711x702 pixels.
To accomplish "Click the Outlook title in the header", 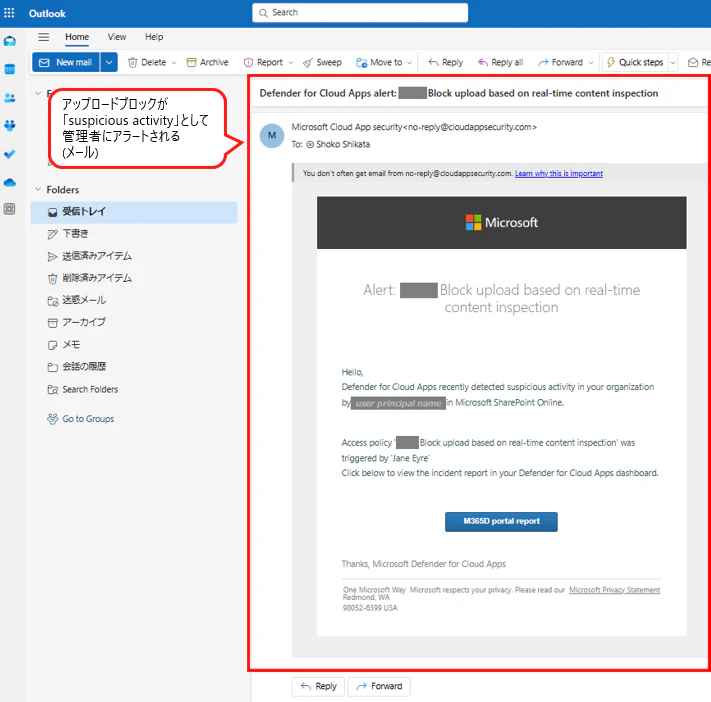I will [x=47, y=14].
